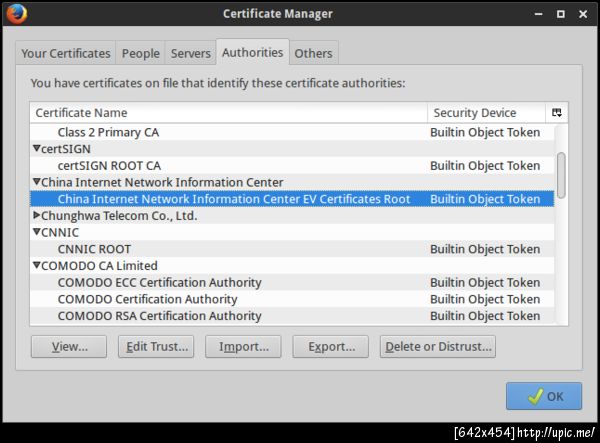600x443 pixels.
Task: Close the Certificate Manager window
Action: coord(584,14)
